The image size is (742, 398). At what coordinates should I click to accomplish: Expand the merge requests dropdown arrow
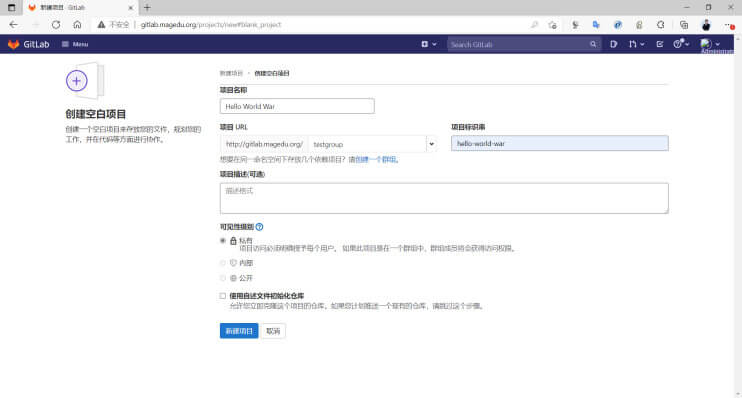642,44
